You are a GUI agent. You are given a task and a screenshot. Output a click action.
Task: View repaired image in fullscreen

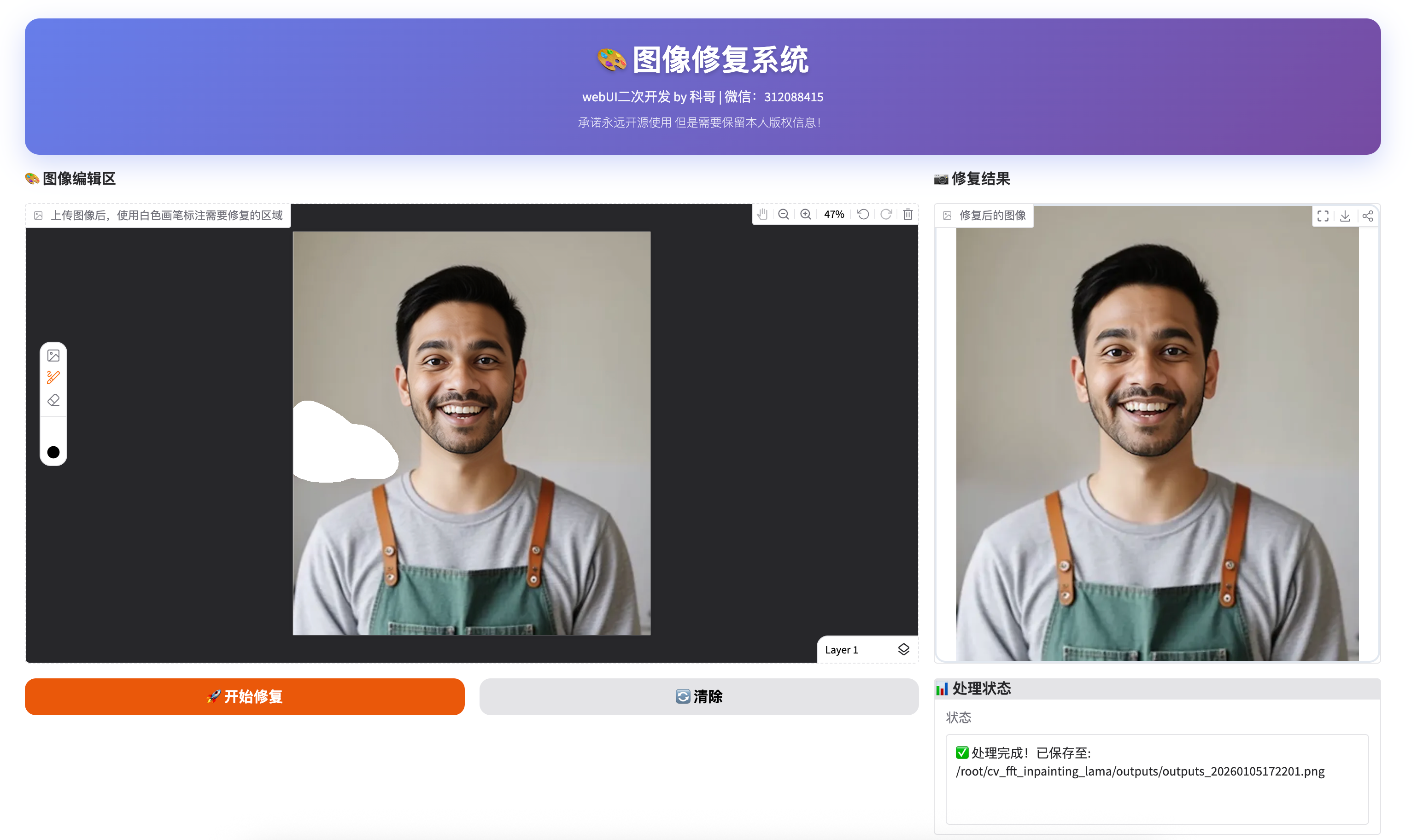(x=1323, y=216)
